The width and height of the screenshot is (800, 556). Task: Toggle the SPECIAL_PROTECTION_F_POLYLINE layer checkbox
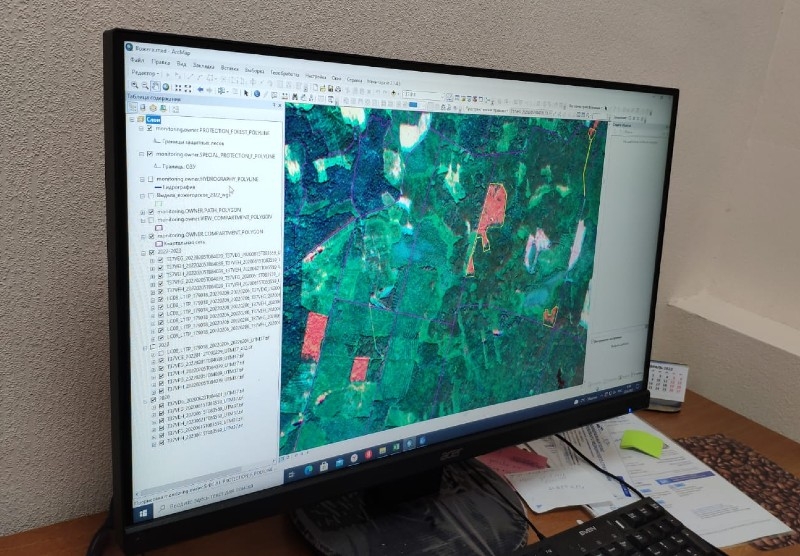coord(150,154)
